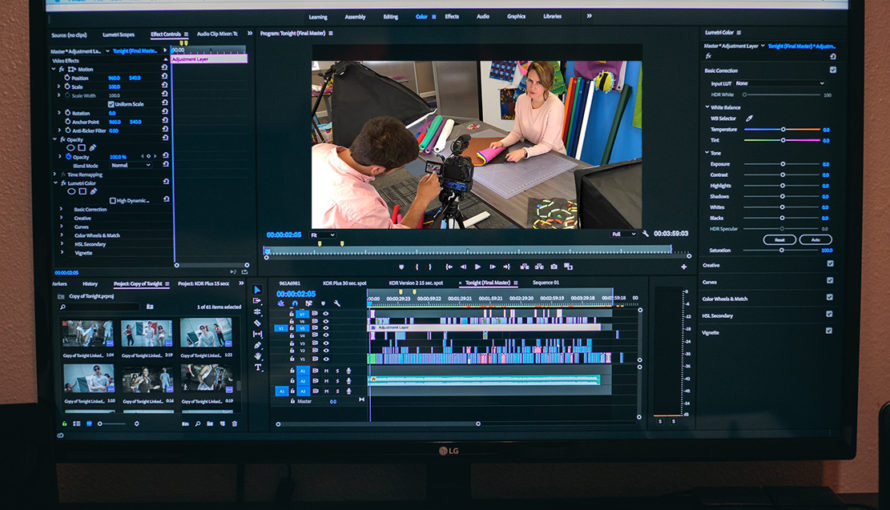Click the WB Selector eyedropper
This screenshot has width=890, height=510.
[749, 119]
